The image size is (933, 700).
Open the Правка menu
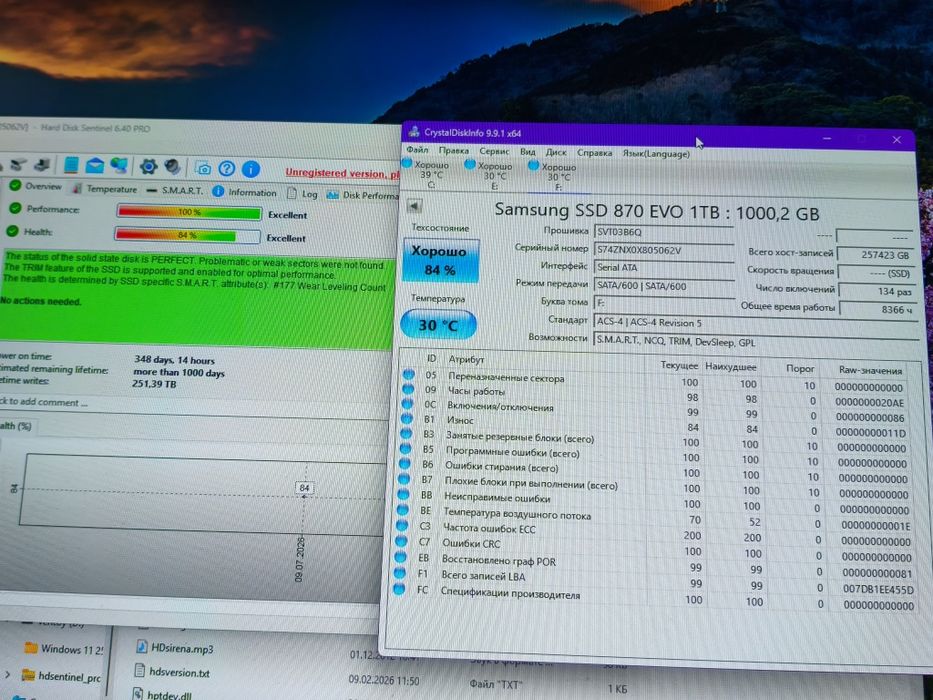click(x=453, y=151)
